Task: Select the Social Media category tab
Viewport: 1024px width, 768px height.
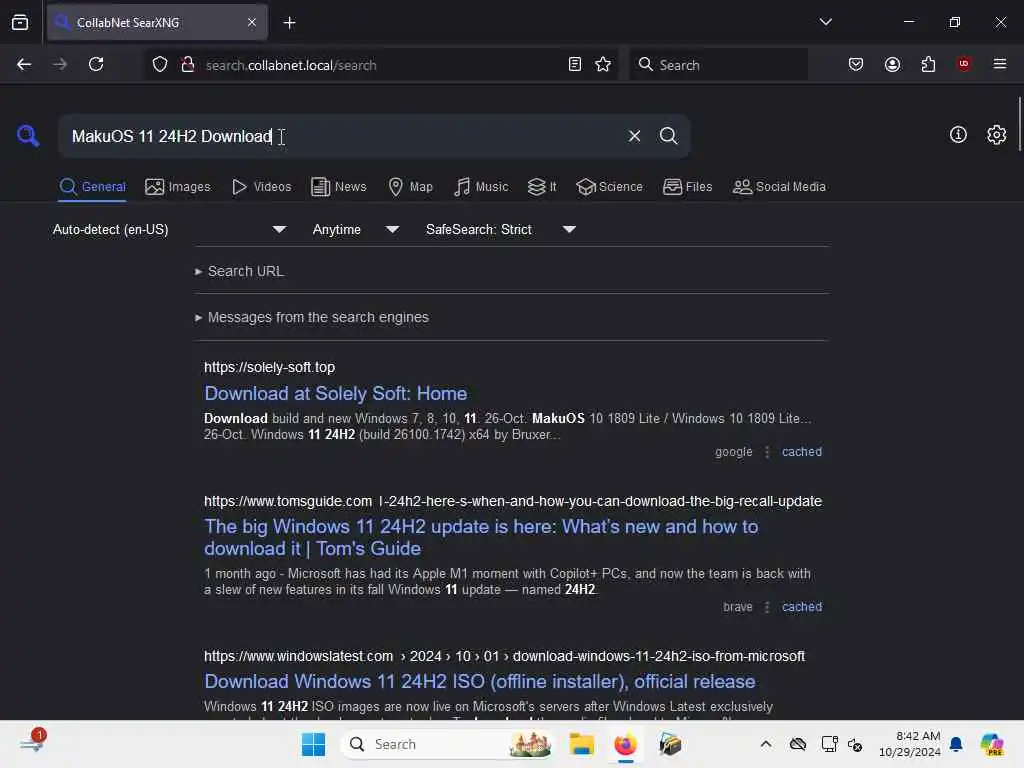Action: coord(779,187)
